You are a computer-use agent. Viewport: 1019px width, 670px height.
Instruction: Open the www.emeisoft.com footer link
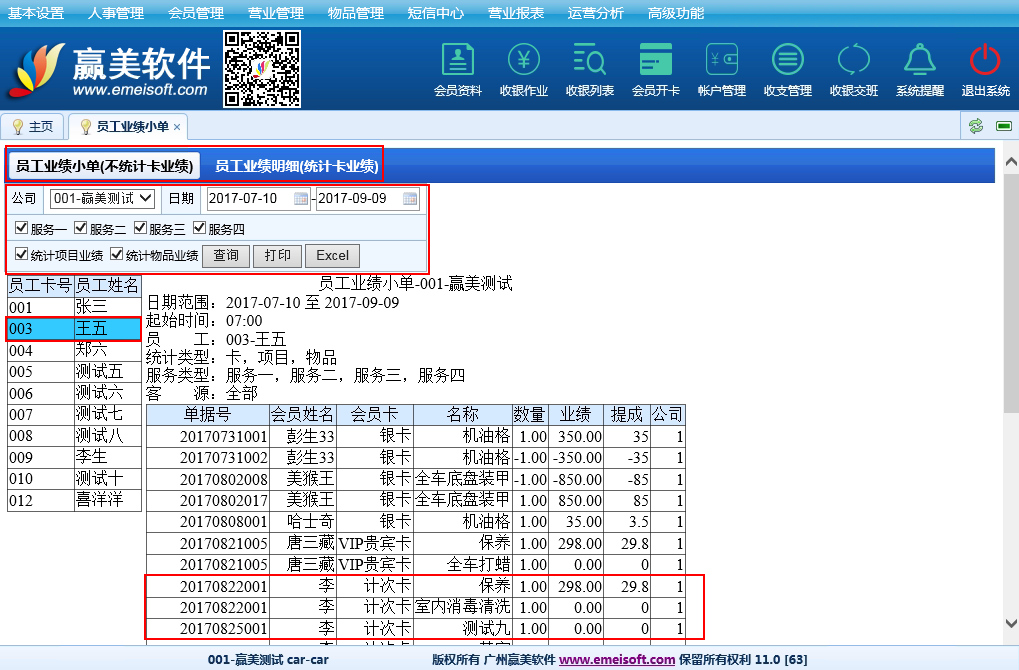(x=617, y=660)
